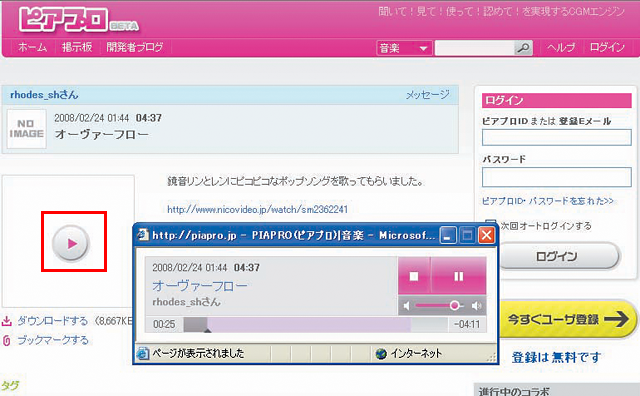Stop playback in the popup player
The height and width of the screenshot is (396, 640).
tap(414, 276)
